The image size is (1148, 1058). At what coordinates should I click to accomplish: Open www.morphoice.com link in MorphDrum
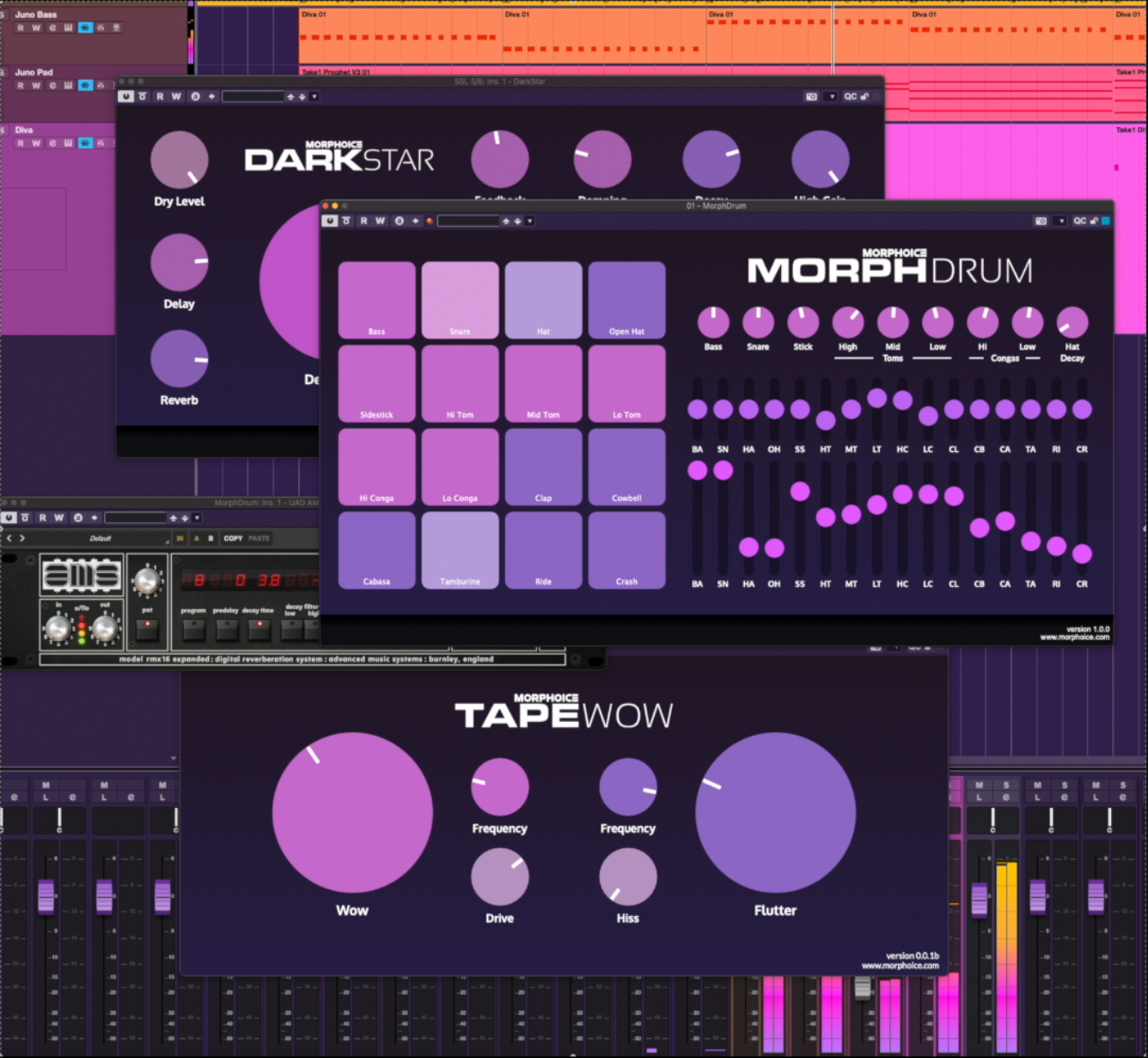(x=1074, y=637)
